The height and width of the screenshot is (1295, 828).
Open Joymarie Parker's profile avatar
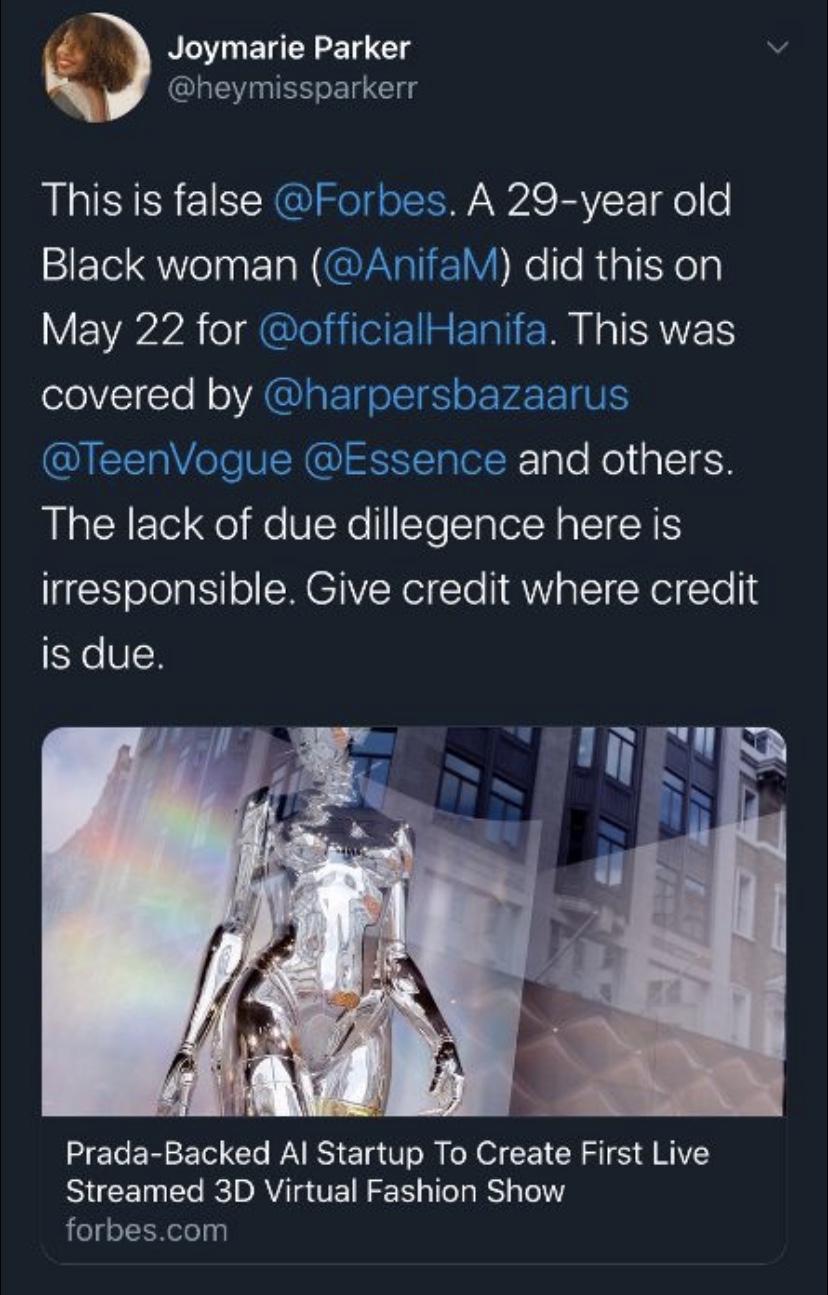click(98, 68)
